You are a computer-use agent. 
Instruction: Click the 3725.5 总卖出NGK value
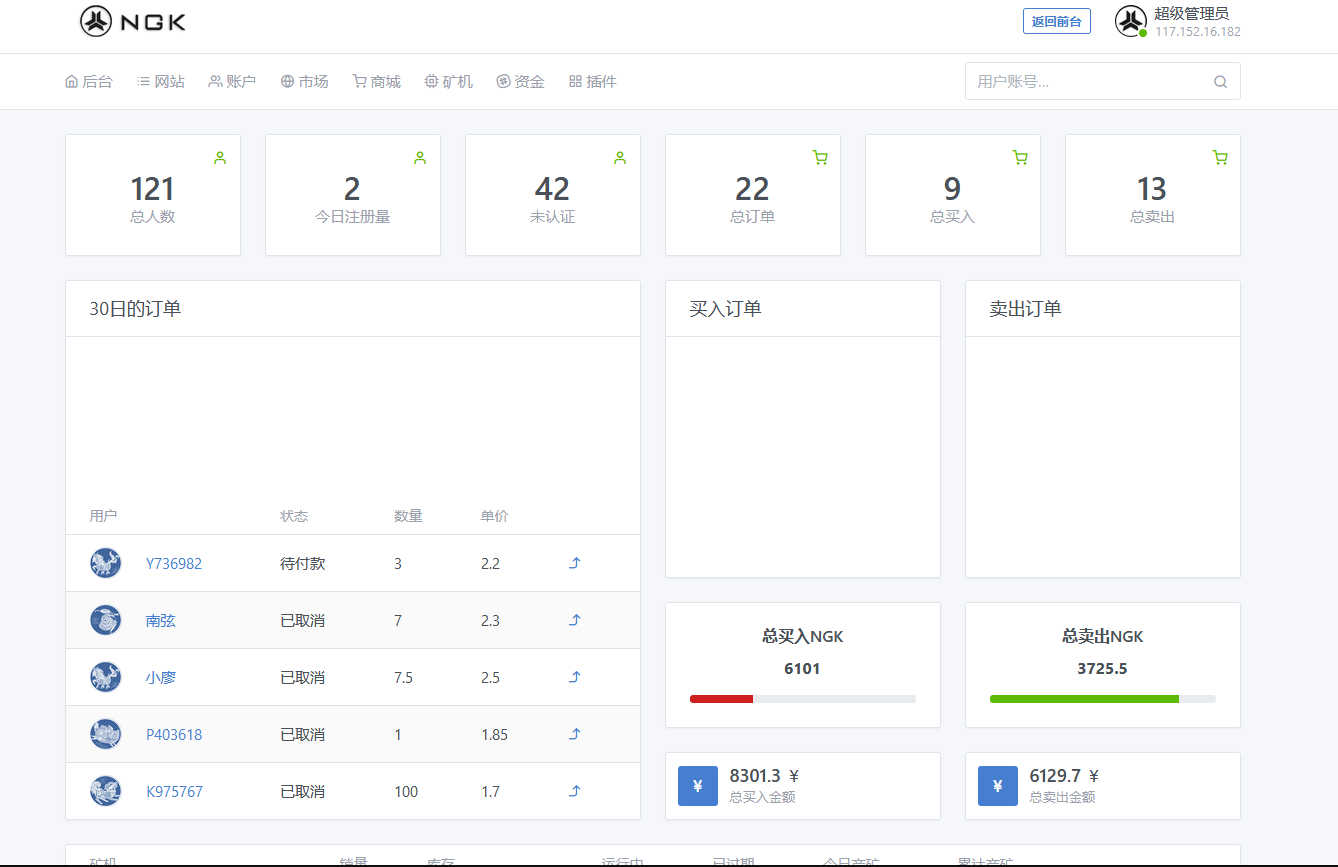pyautogui.click(x=1102, y=669)
